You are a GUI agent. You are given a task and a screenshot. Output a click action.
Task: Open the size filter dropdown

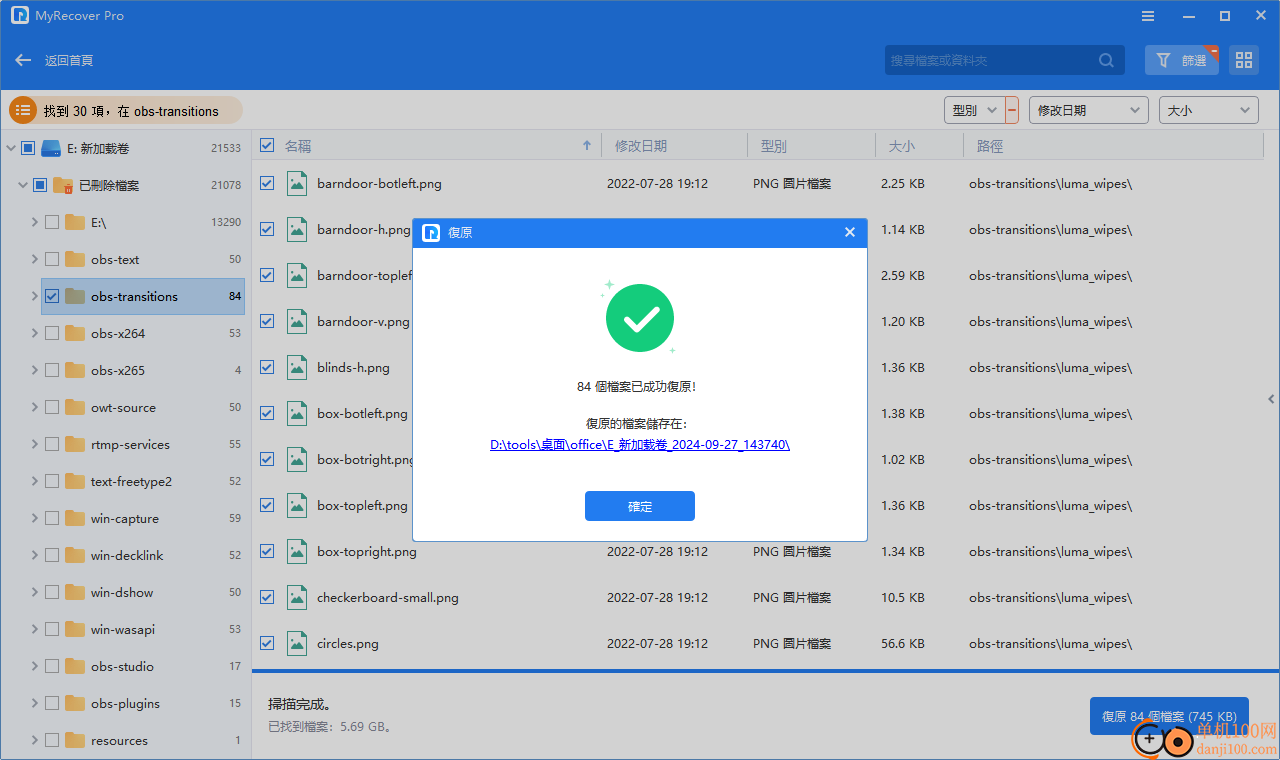pyautogui.click(x=1208, y=110)
